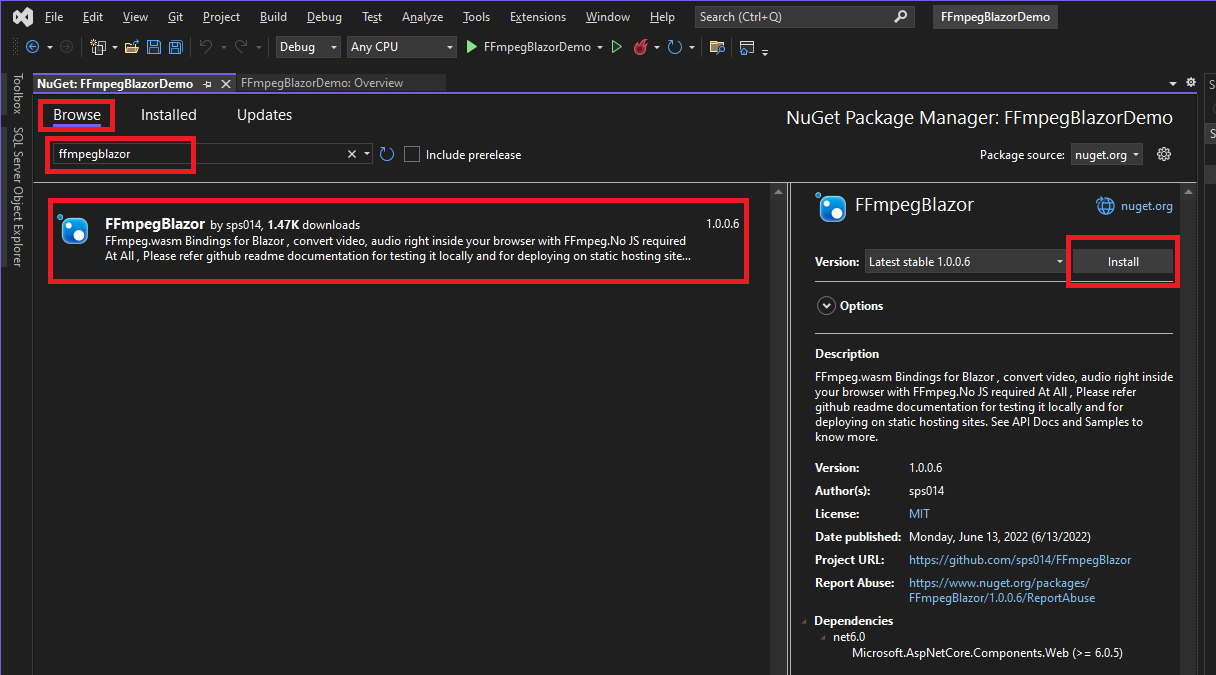This screenshot has height=675, width=1216.
Task: Click the Restart circular arrow icon
Action: click(x=675, y=47)
